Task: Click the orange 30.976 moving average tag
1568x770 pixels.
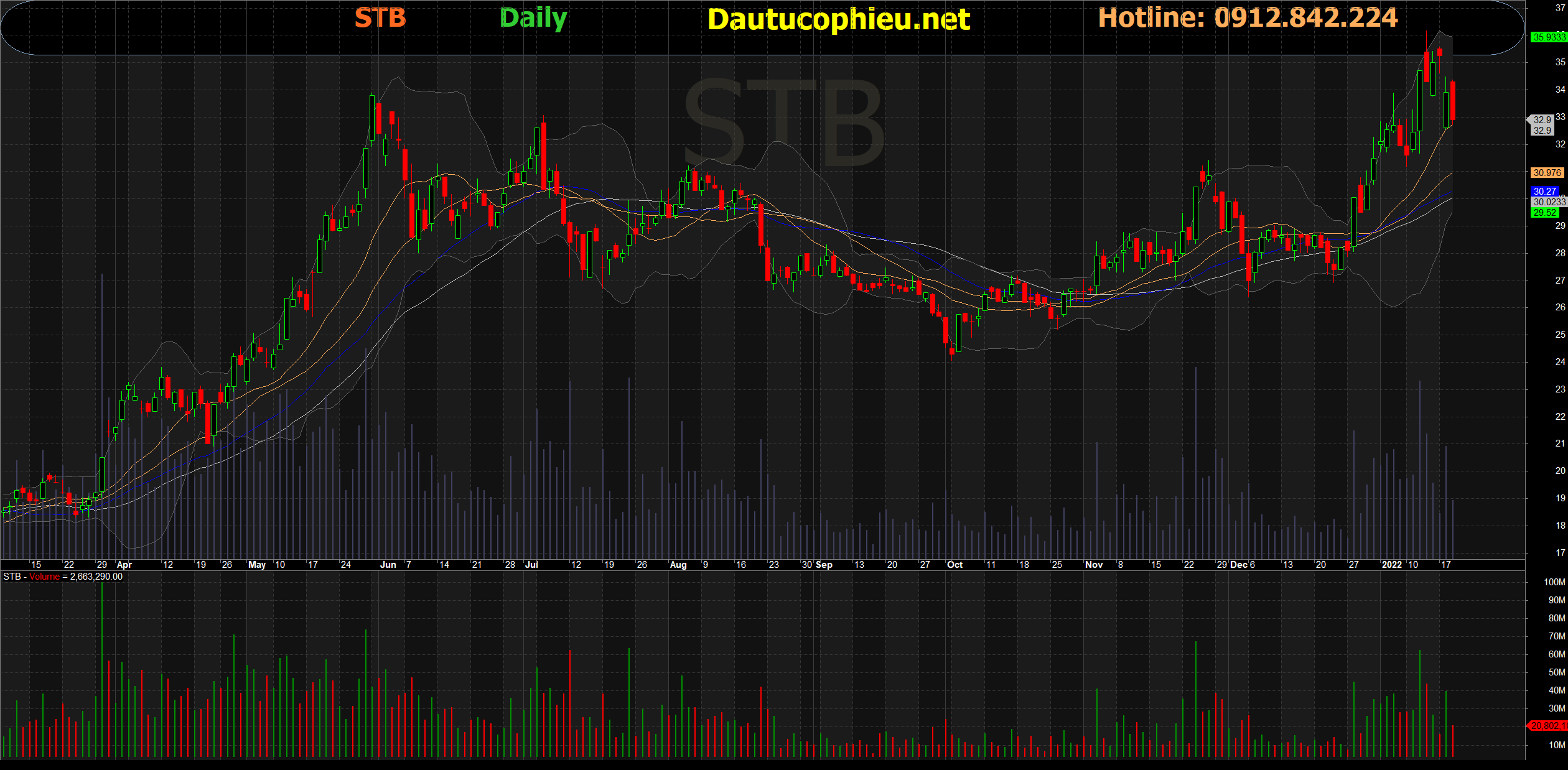Action: coord(1546,173)
